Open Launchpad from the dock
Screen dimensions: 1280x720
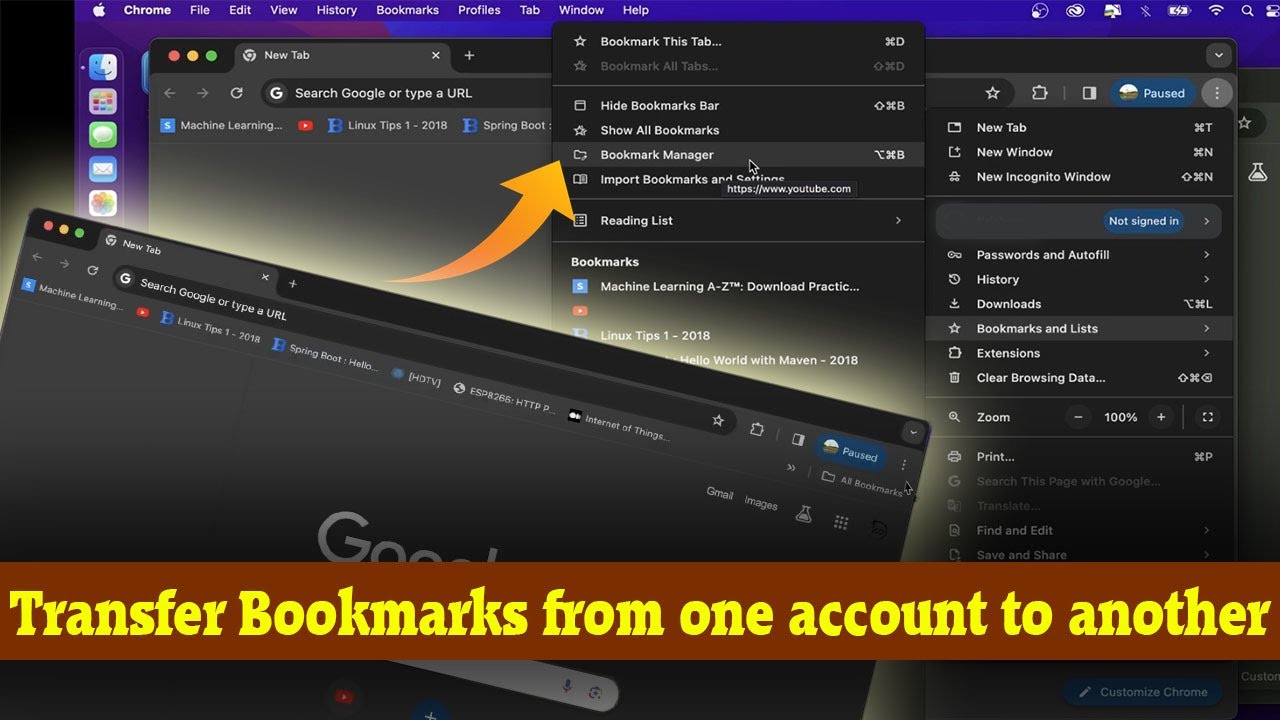click(102, 101)
